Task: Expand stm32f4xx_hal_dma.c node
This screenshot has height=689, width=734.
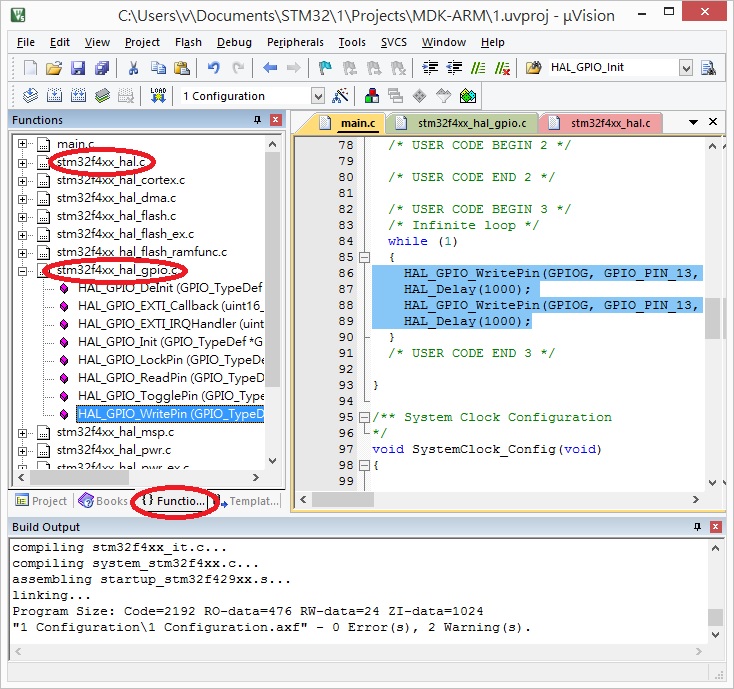Action: 22,199
